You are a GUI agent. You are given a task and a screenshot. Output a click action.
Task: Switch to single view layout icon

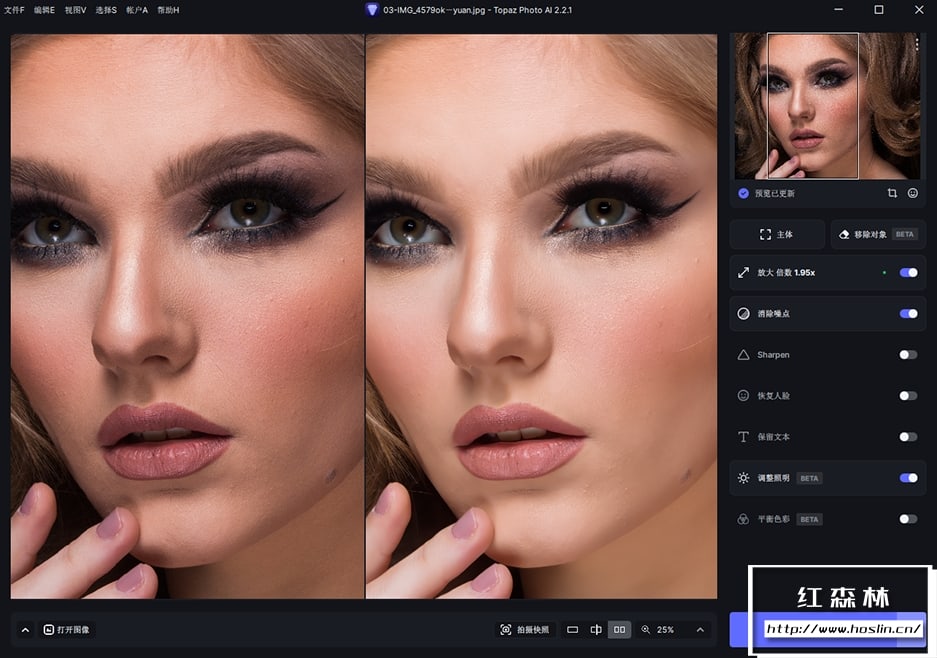tap(572, 630)
